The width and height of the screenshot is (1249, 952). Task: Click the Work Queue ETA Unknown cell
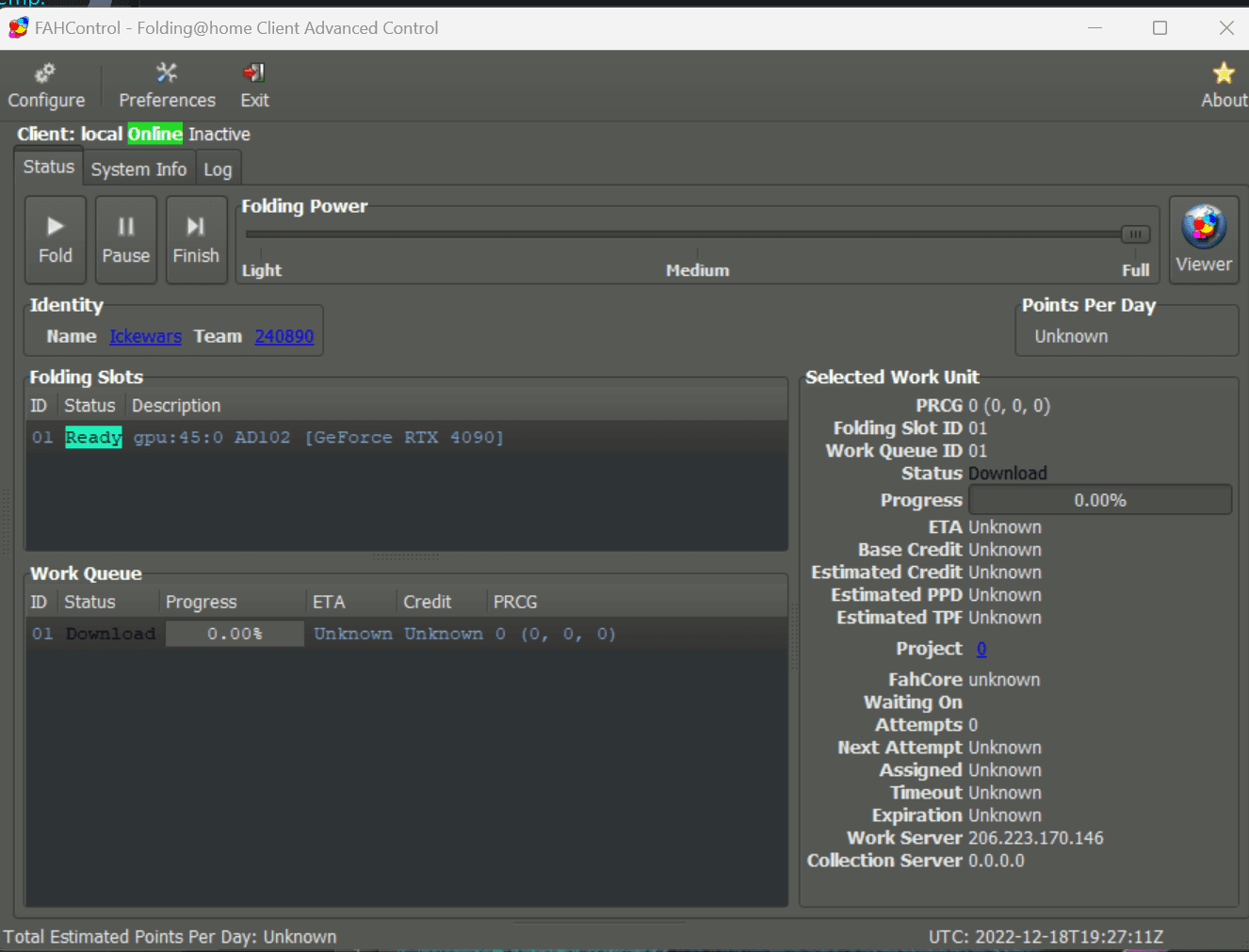(x=353, y=634)
